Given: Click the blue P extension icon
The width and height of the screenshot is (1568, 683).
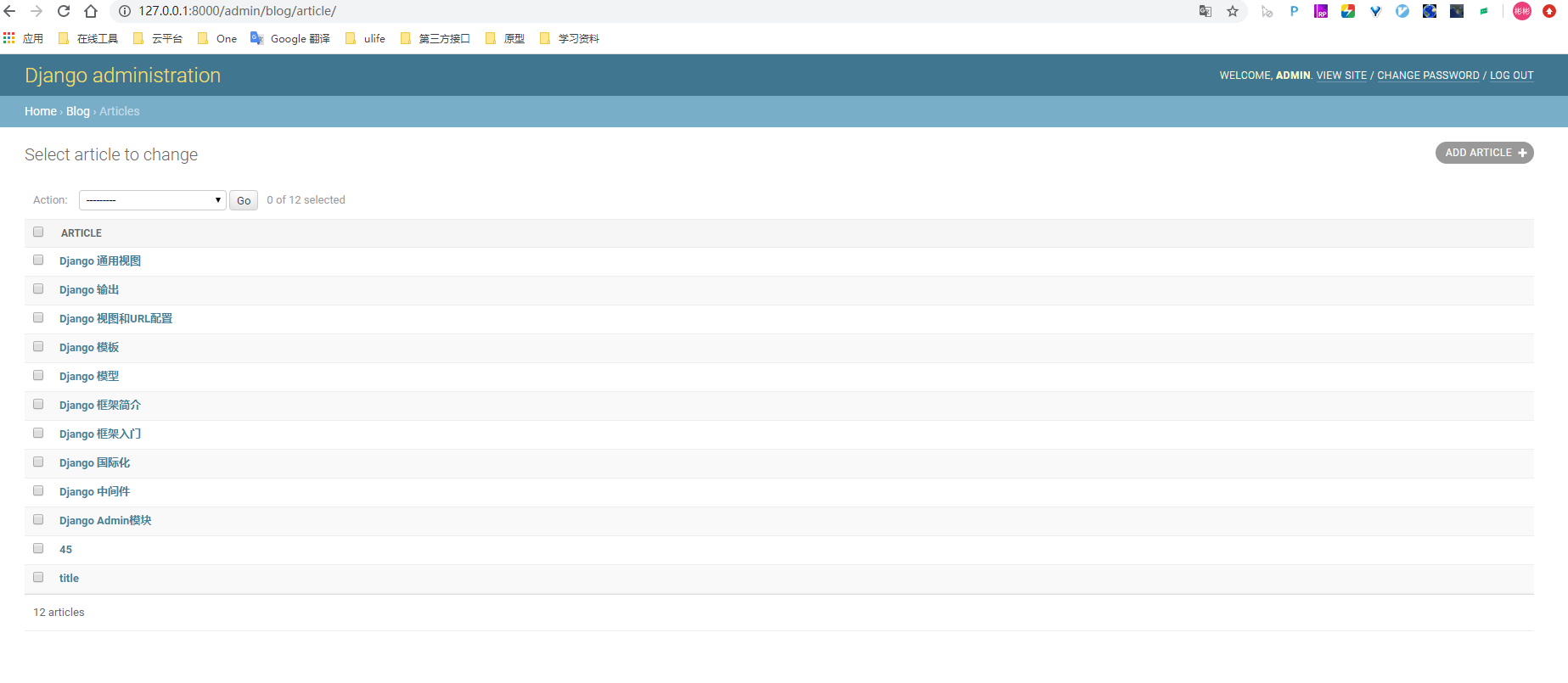Looking at the screenshot, I should [1294, 11].
